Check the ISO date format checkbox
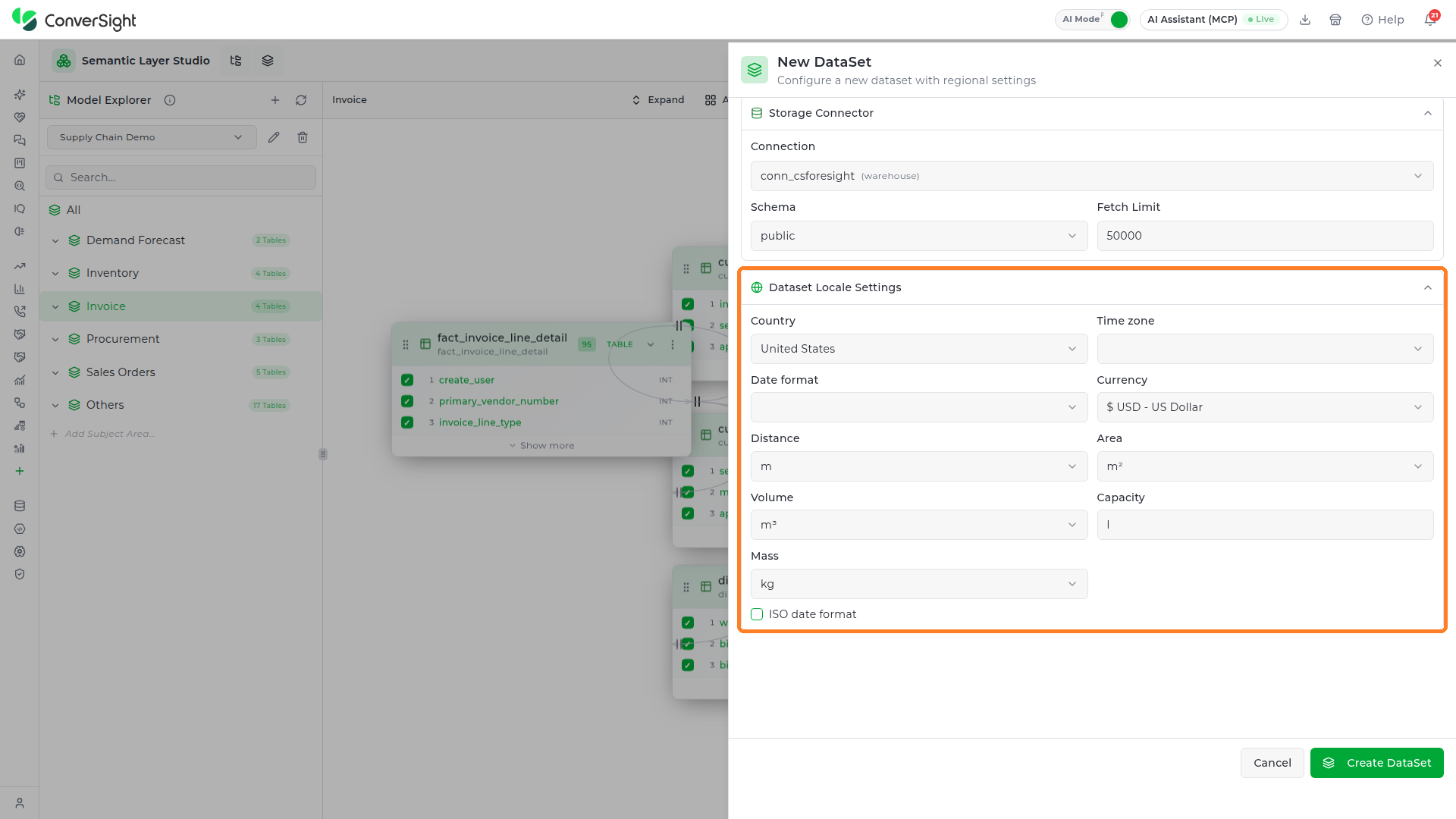 click(x=757, y=614)
